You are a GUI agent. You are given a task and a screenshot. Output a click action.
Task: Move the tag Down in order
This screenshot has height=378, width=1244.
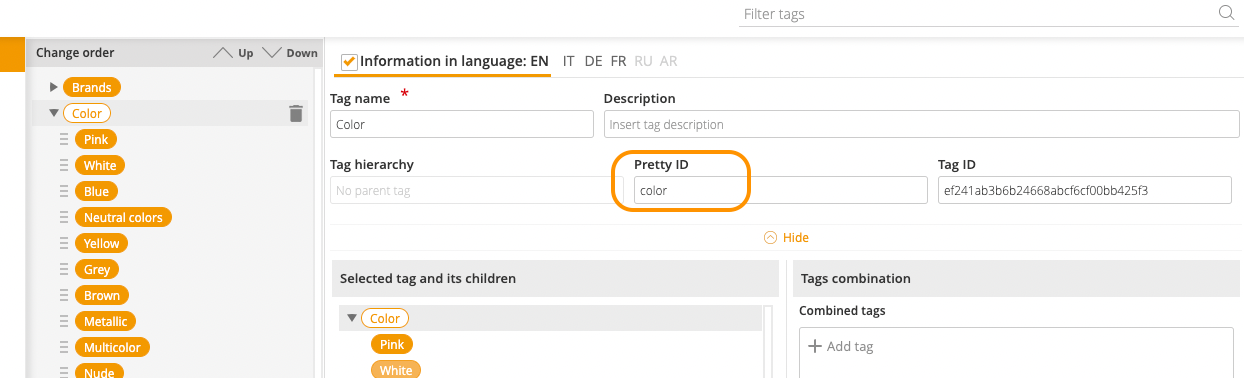290,53
